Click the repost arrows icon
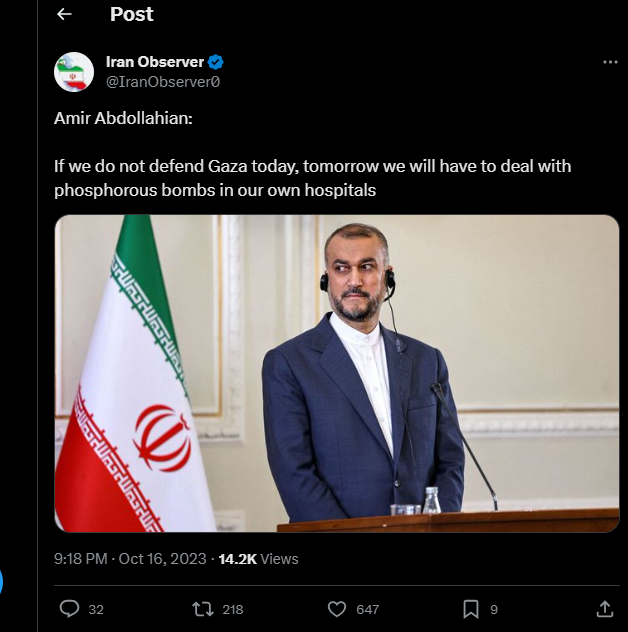 [x=202, y=608]
